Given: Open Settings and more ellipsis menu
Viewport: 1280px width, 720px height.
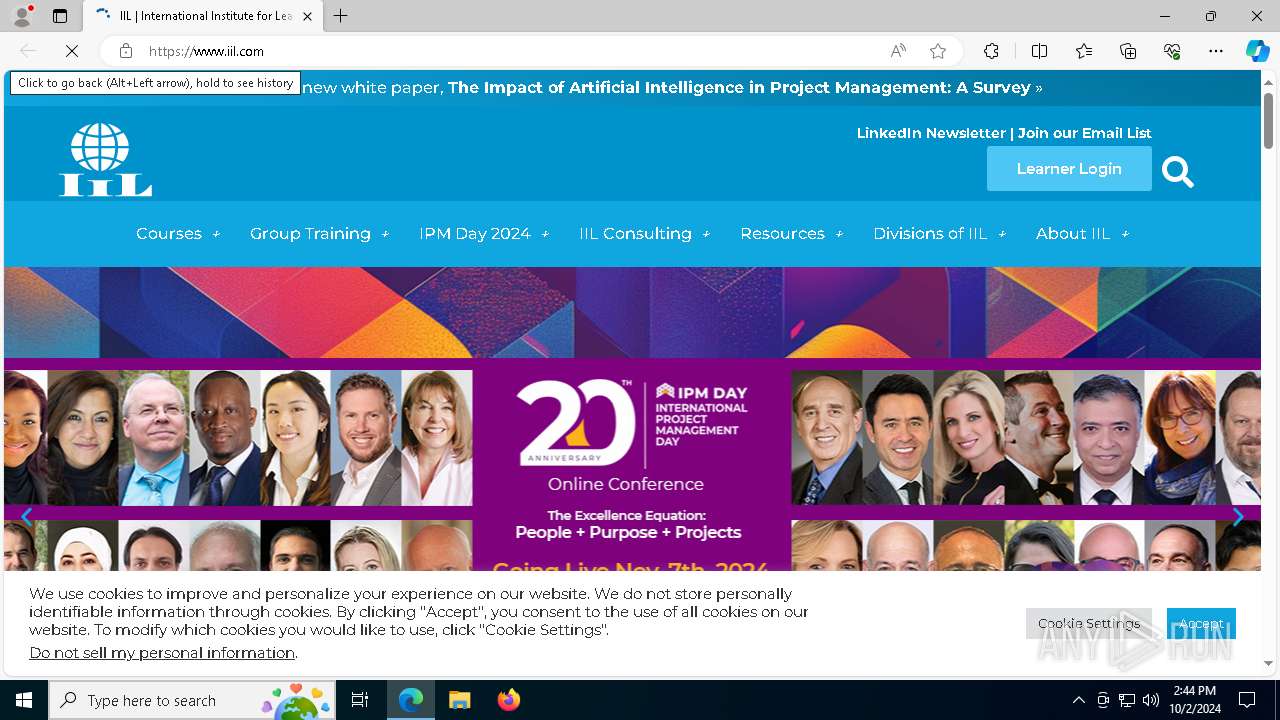Looking at the screenshot, I should coord(1216,51).
